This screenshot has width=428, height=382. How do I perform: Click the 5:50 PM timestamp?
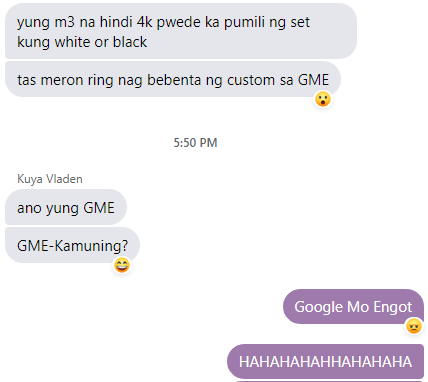(x=195, y=143)
